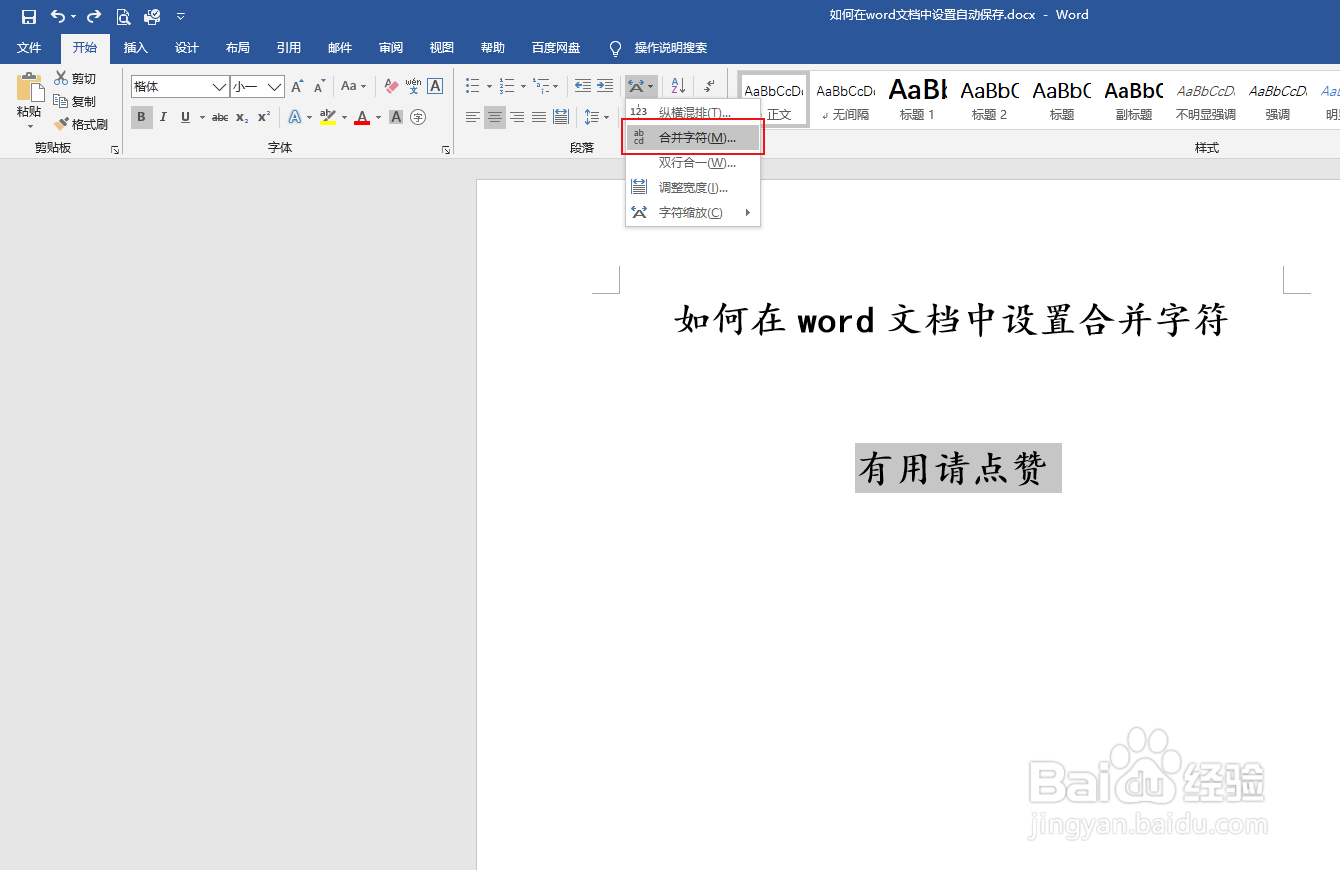This screenshot has height=870, width=1340.
Task: Expand the Font dialog launcher
Action: 446,150
